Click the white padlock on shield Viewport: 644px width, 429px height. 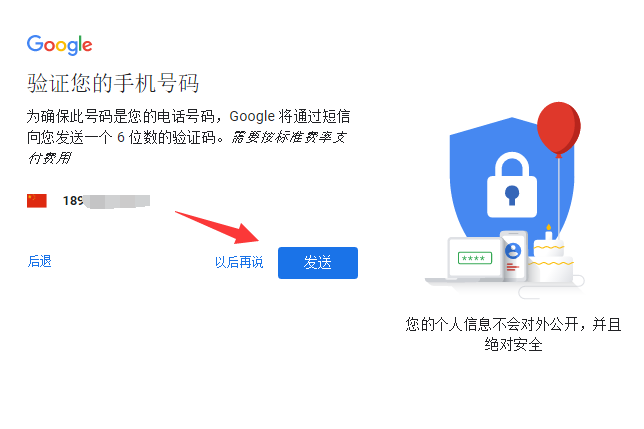tap(512, 185)
